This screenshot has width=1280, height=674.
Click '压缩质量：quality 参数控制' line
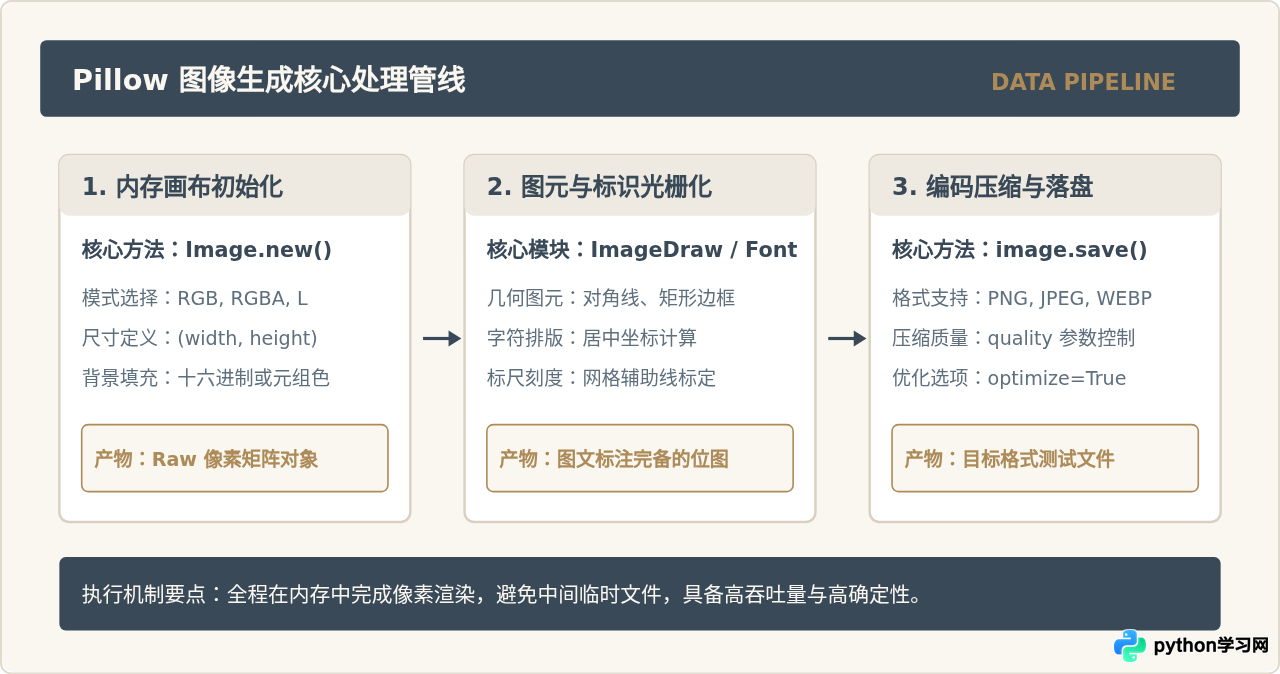coord(1013,338)
